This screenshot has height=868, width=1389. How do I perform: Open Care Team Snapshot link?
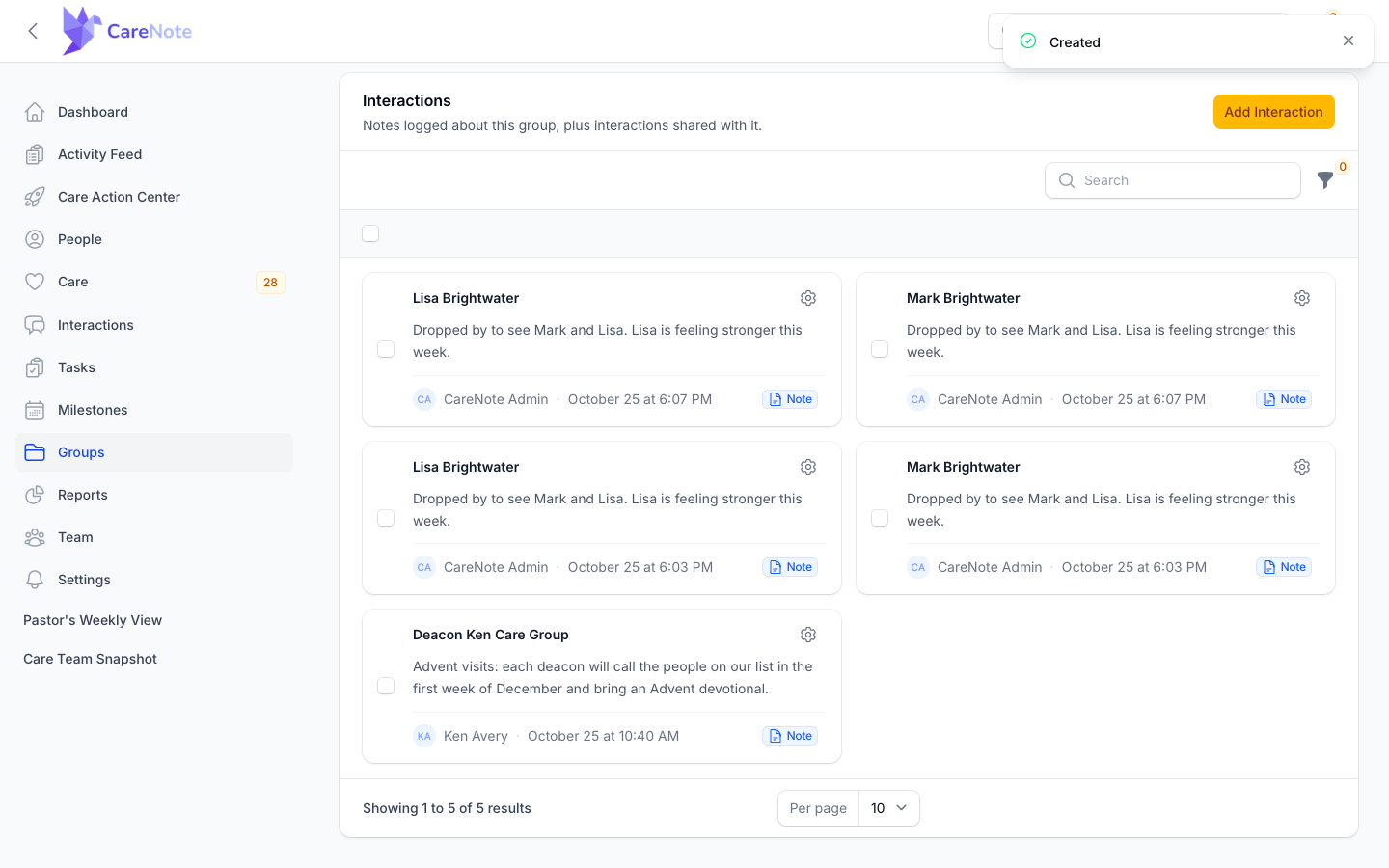[x=90, y=659]
